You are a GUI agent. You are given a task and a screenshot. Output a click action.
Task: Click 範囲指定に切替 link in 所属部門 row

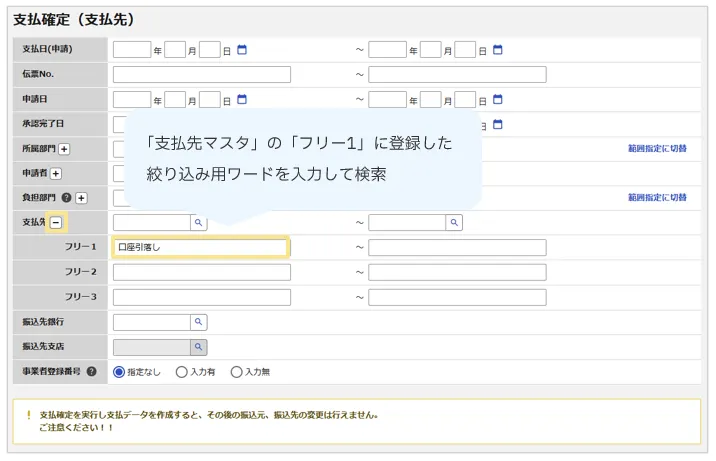point(657,148)
